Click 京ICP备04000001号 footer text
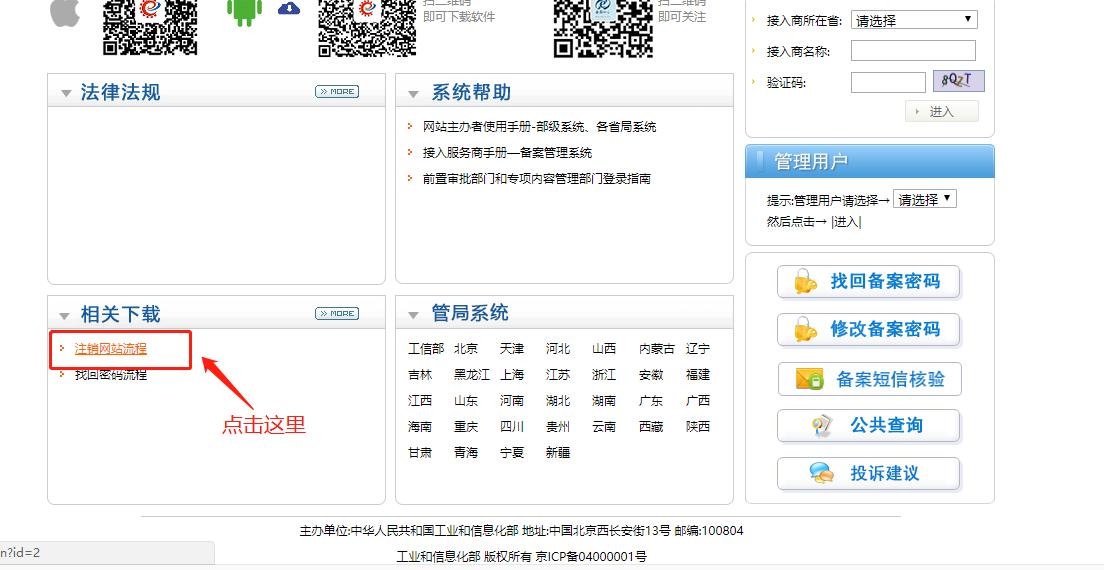The height and width of the screenshot is (570, 1104). click(591, 557)
